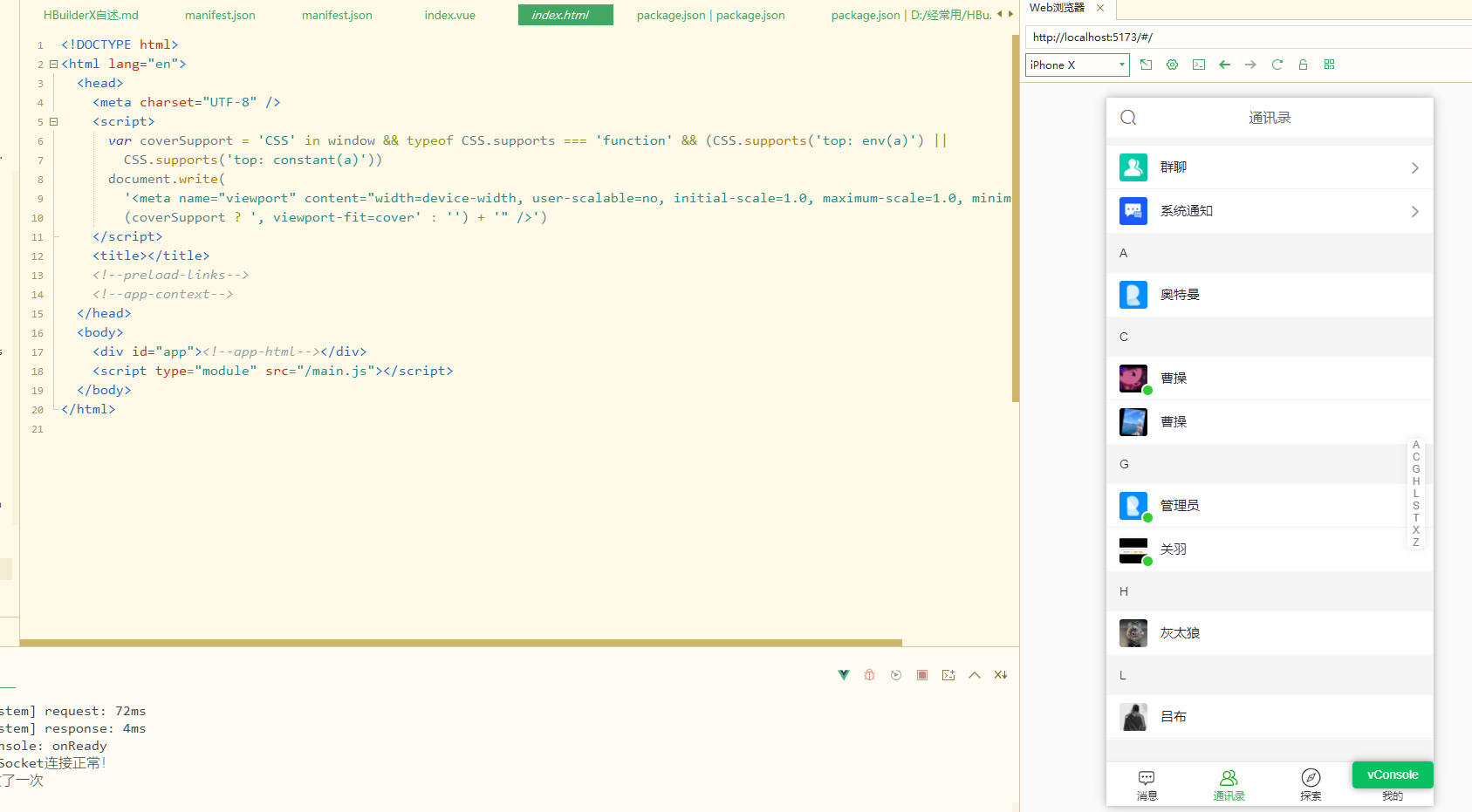Switch to the first manifest.json tab
Screen dimensions: 1472x812
click(x=220, y=15)
